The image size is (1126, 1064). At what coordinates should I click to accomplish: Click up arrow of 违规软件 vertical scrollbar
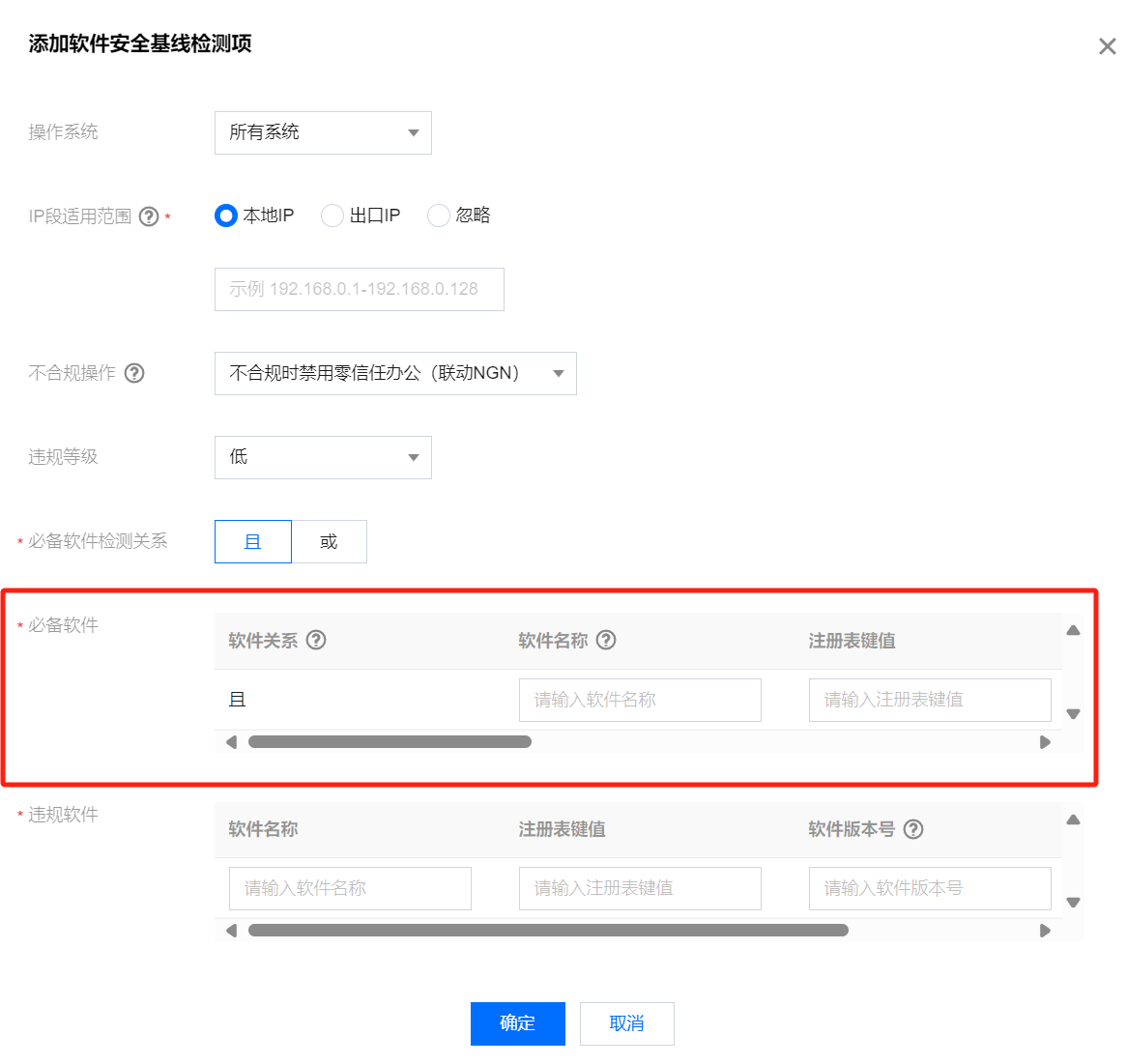point(1074,820)
